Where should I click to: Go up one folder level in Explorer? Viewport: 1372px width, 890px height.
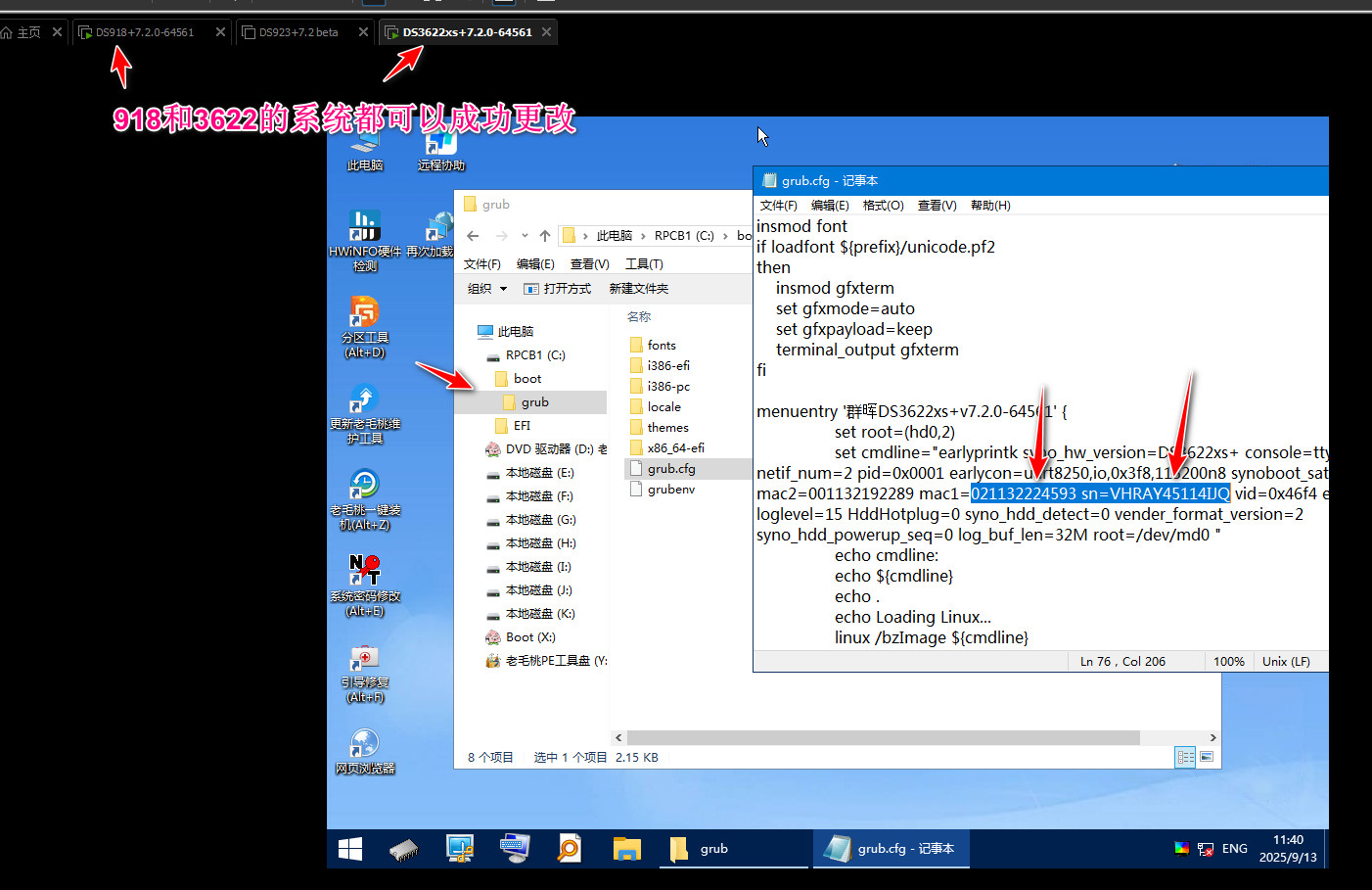click(545, 236)
